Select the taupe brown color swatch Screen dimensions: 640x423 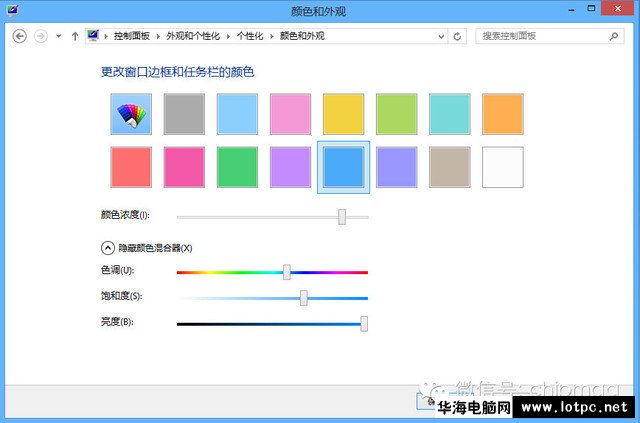[449, 167]
